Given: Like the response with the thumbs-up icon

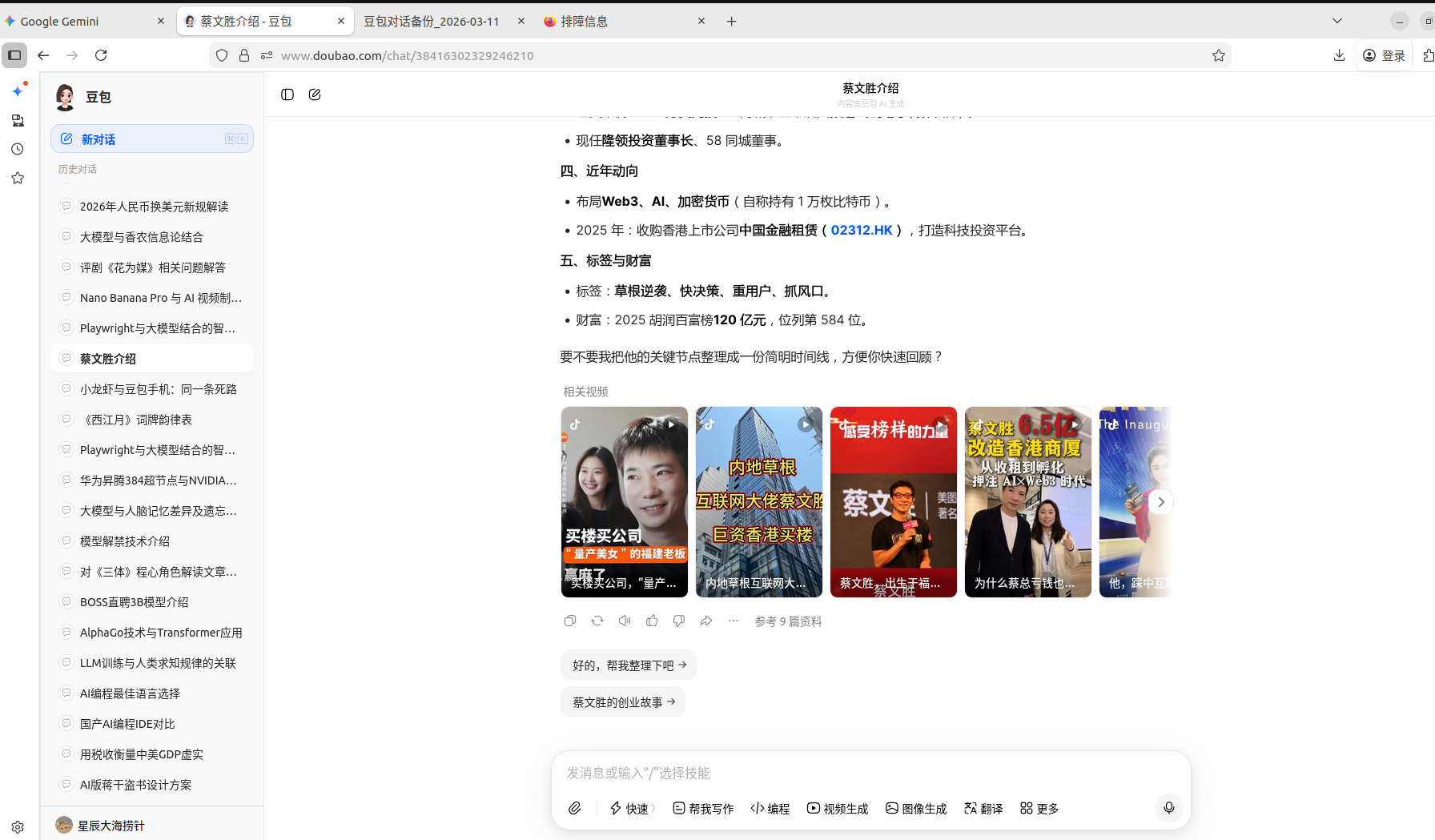Looking at the screenshot, I should click(652, 621).
